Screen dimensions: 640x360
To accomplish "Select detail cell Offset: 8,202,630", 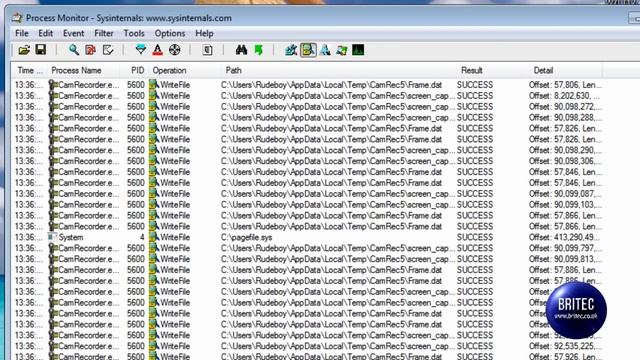I will pos(564,96).
